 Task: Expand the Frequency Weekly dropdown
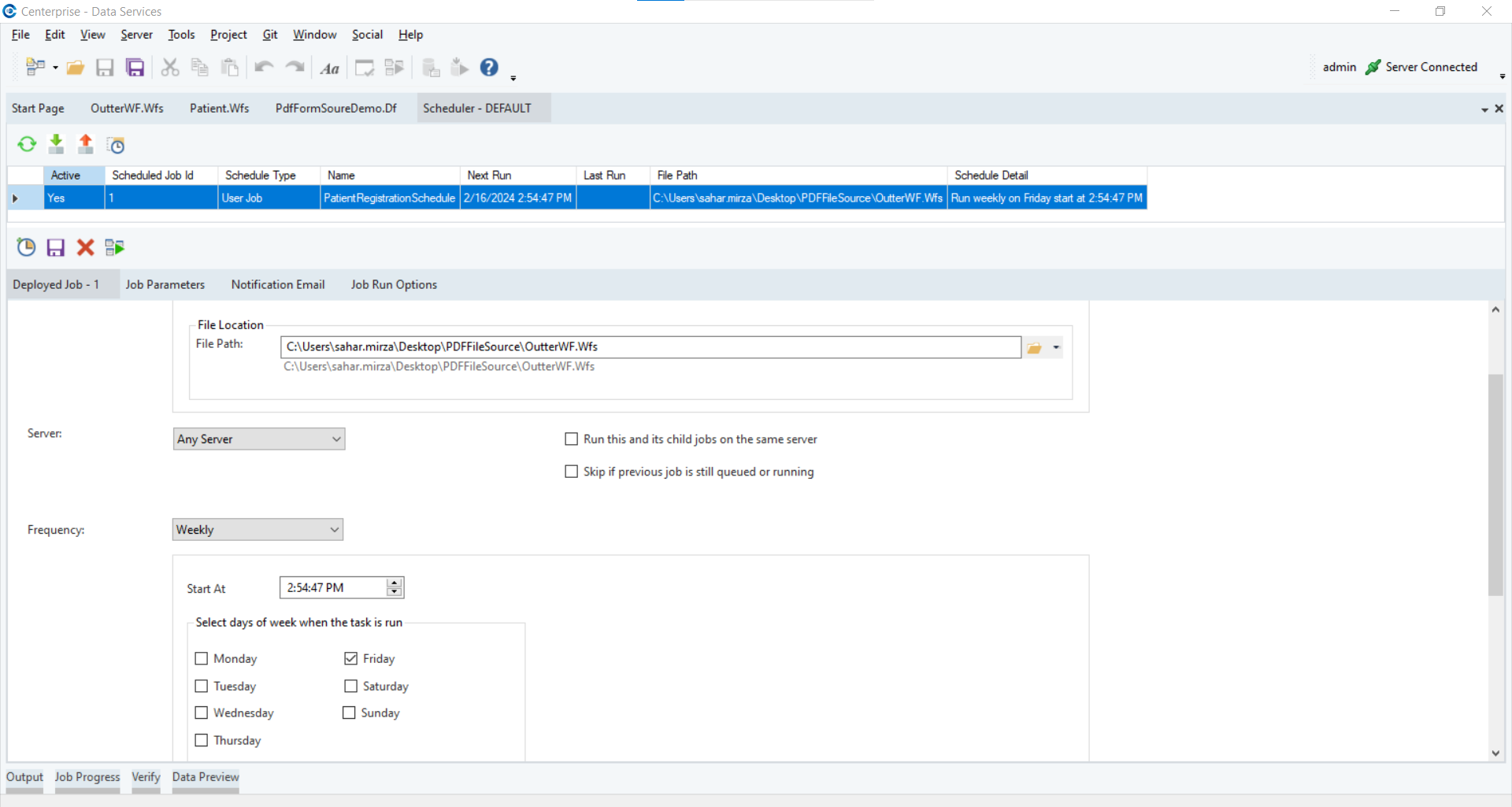coord(335,530)
